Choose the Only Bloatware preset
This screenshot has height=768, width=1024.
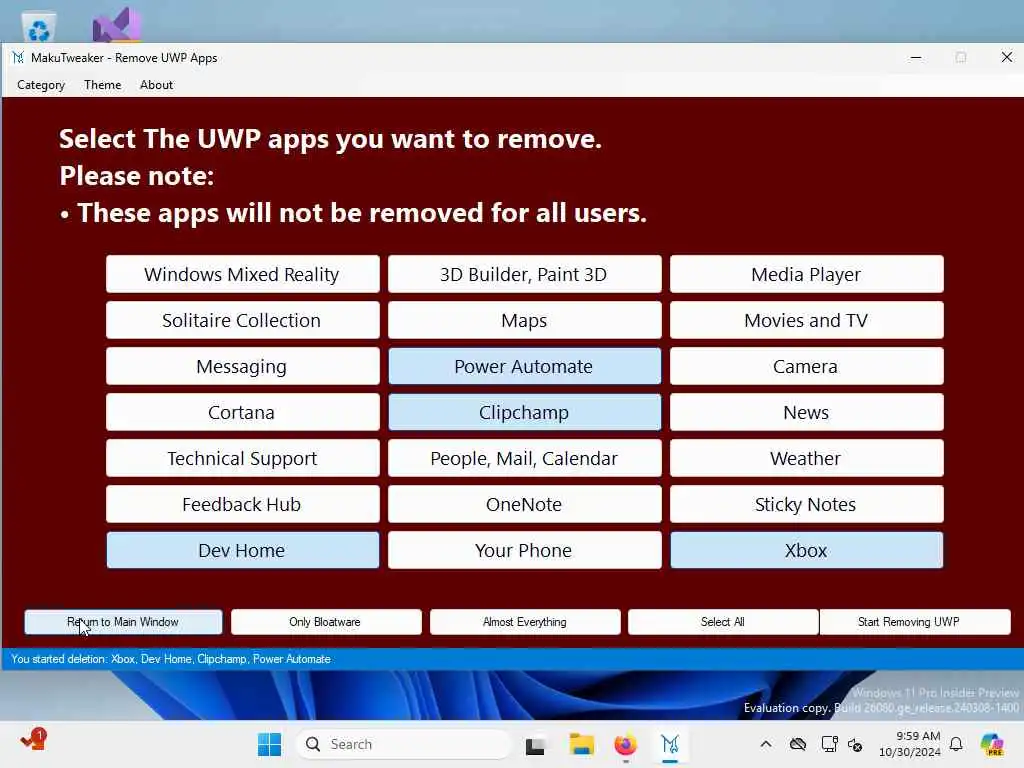point(326,622)
